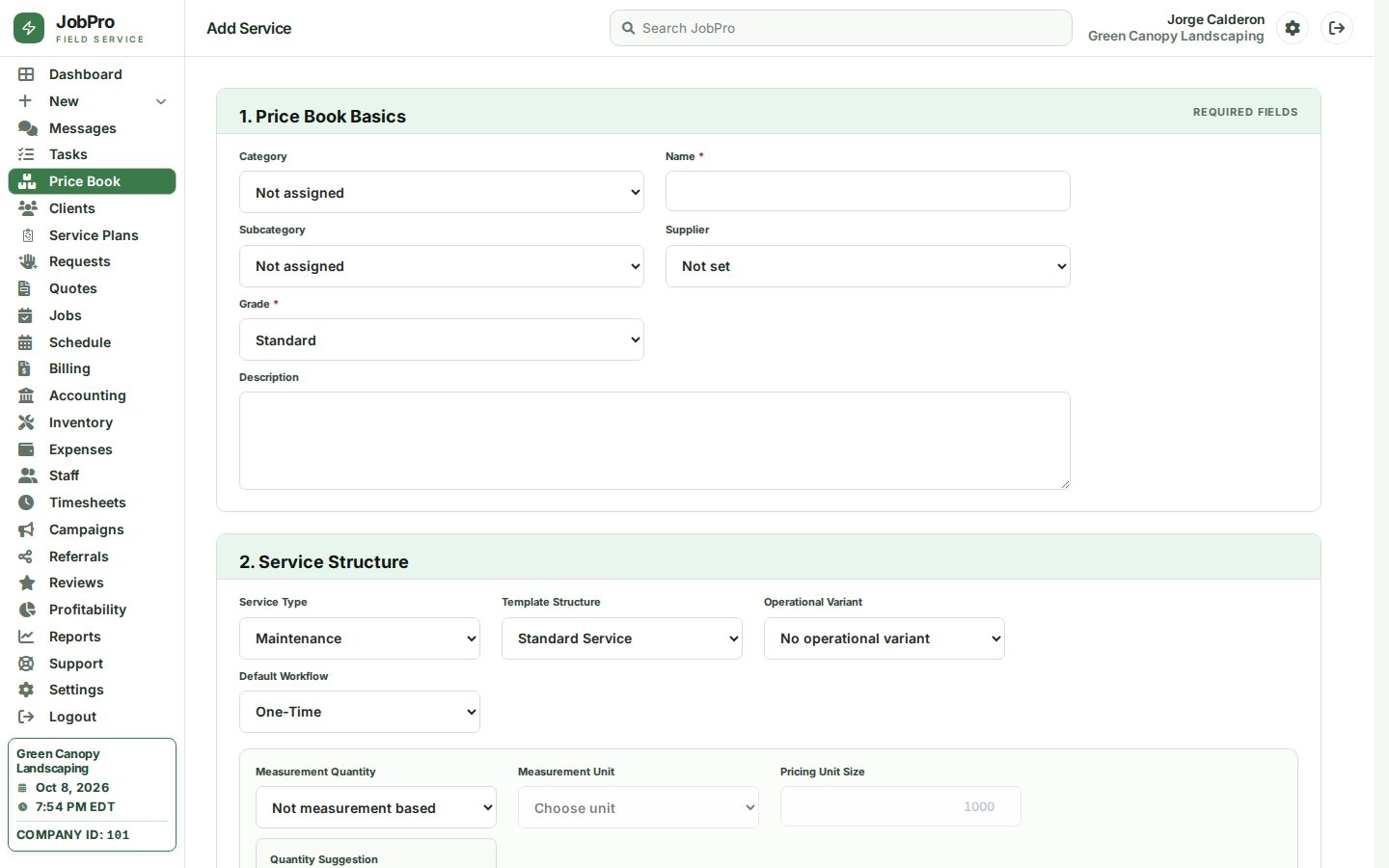Click the Reports line chart icon
The width and height of the screenshot is (1389, 868).
click(x=26, y=637)
